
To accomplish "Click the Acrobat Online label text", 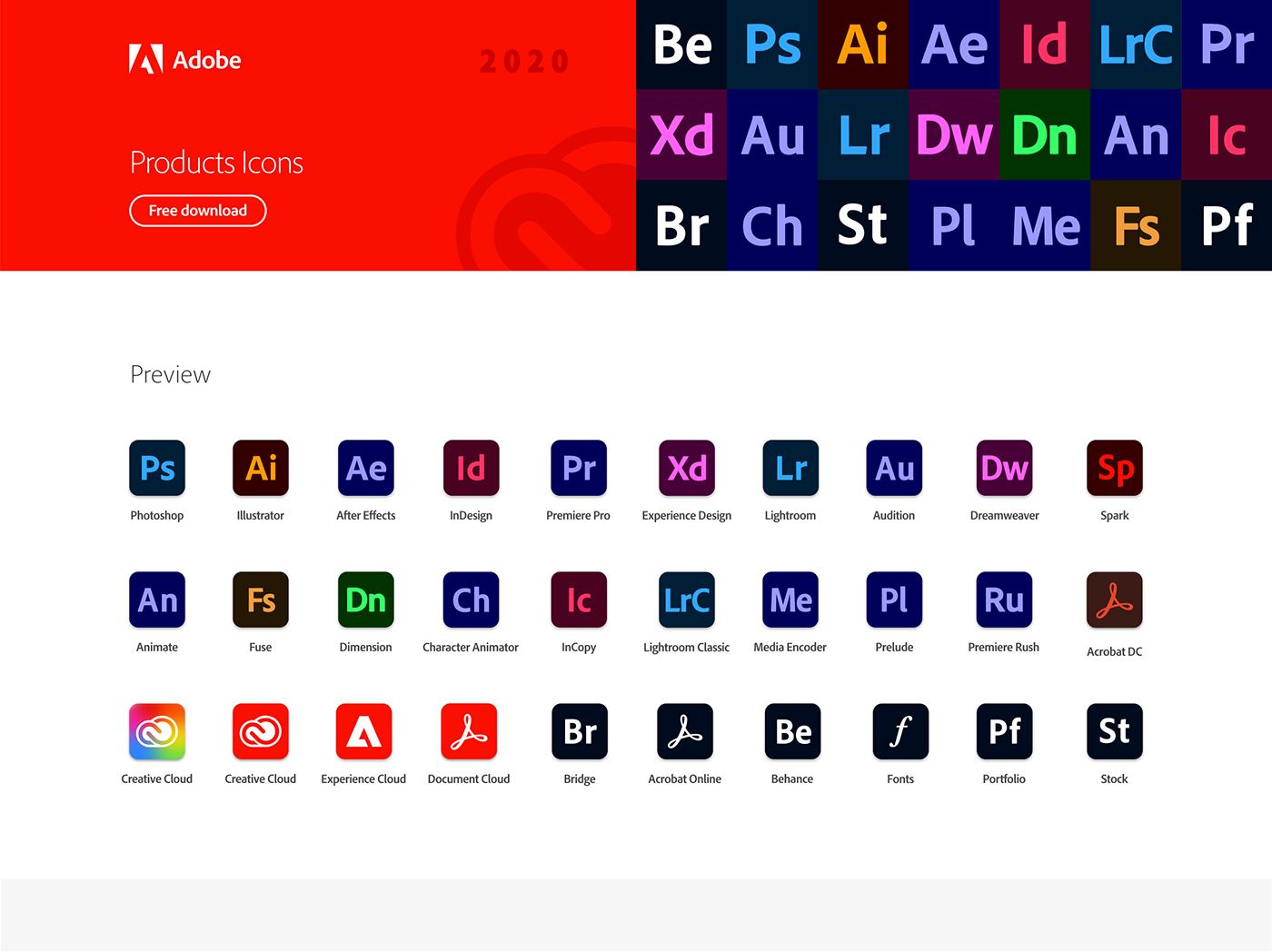I will click(x=685, y=779).
